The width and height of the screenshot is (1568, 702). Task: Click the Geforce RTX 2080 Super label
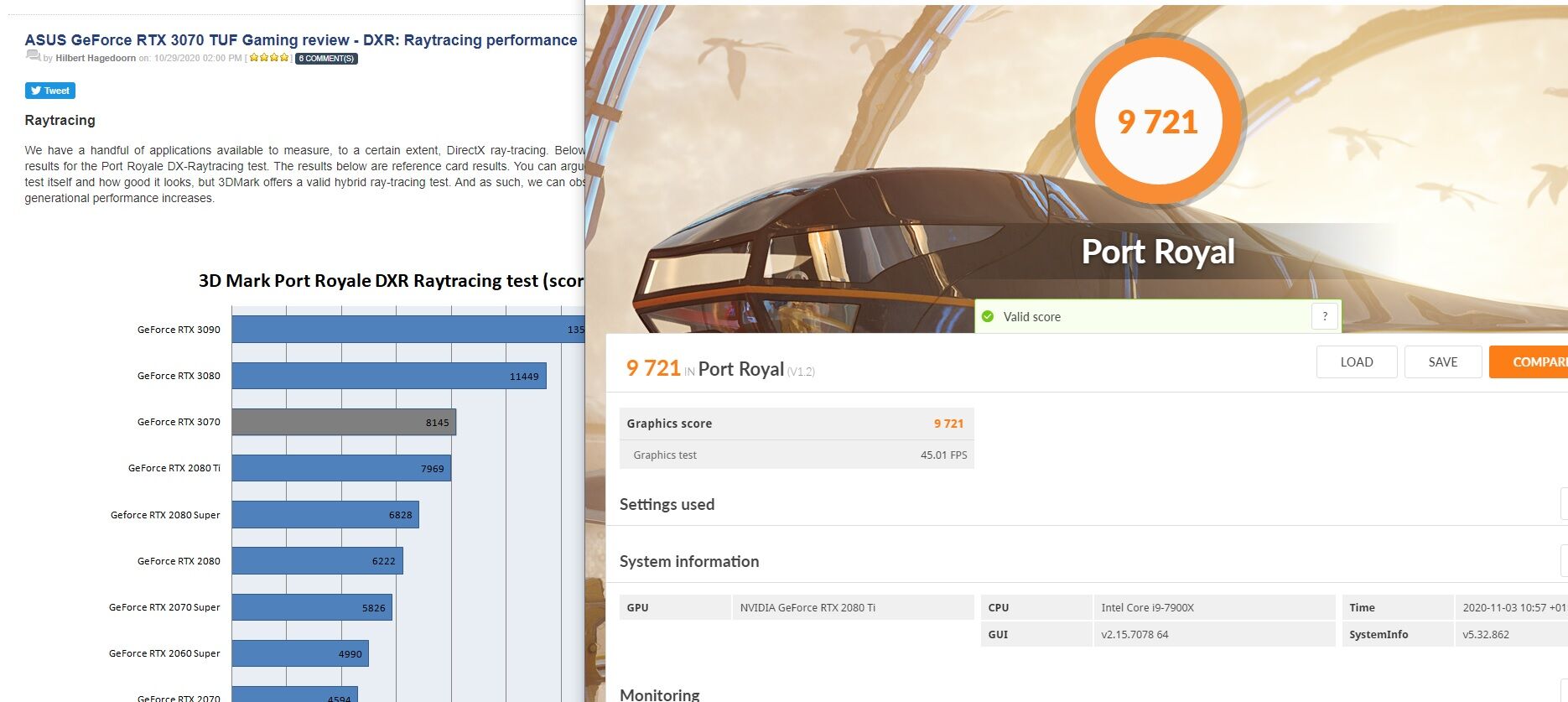pos(165,515)
